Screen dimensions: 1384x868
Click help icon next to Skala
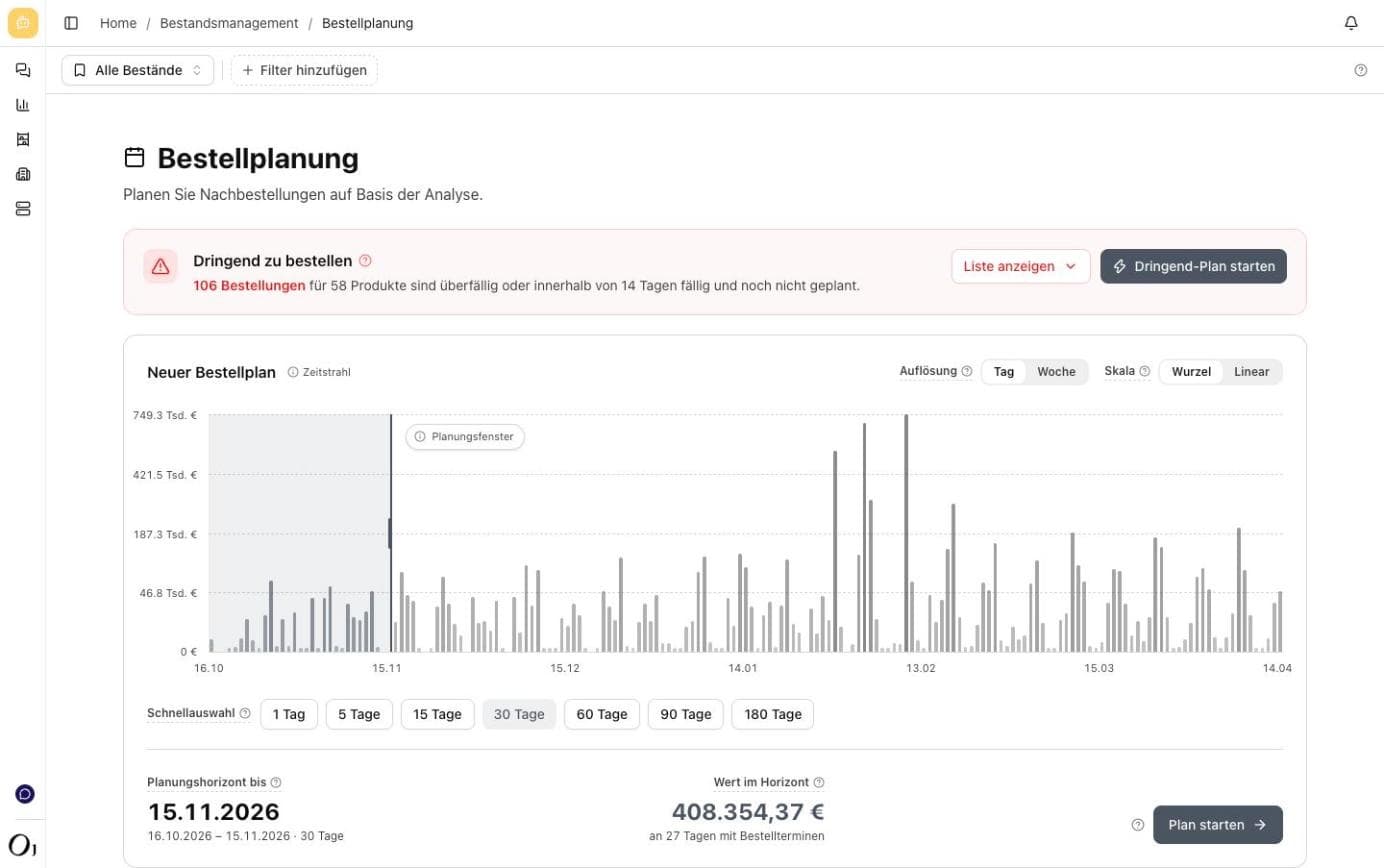tap(1145, 371)
